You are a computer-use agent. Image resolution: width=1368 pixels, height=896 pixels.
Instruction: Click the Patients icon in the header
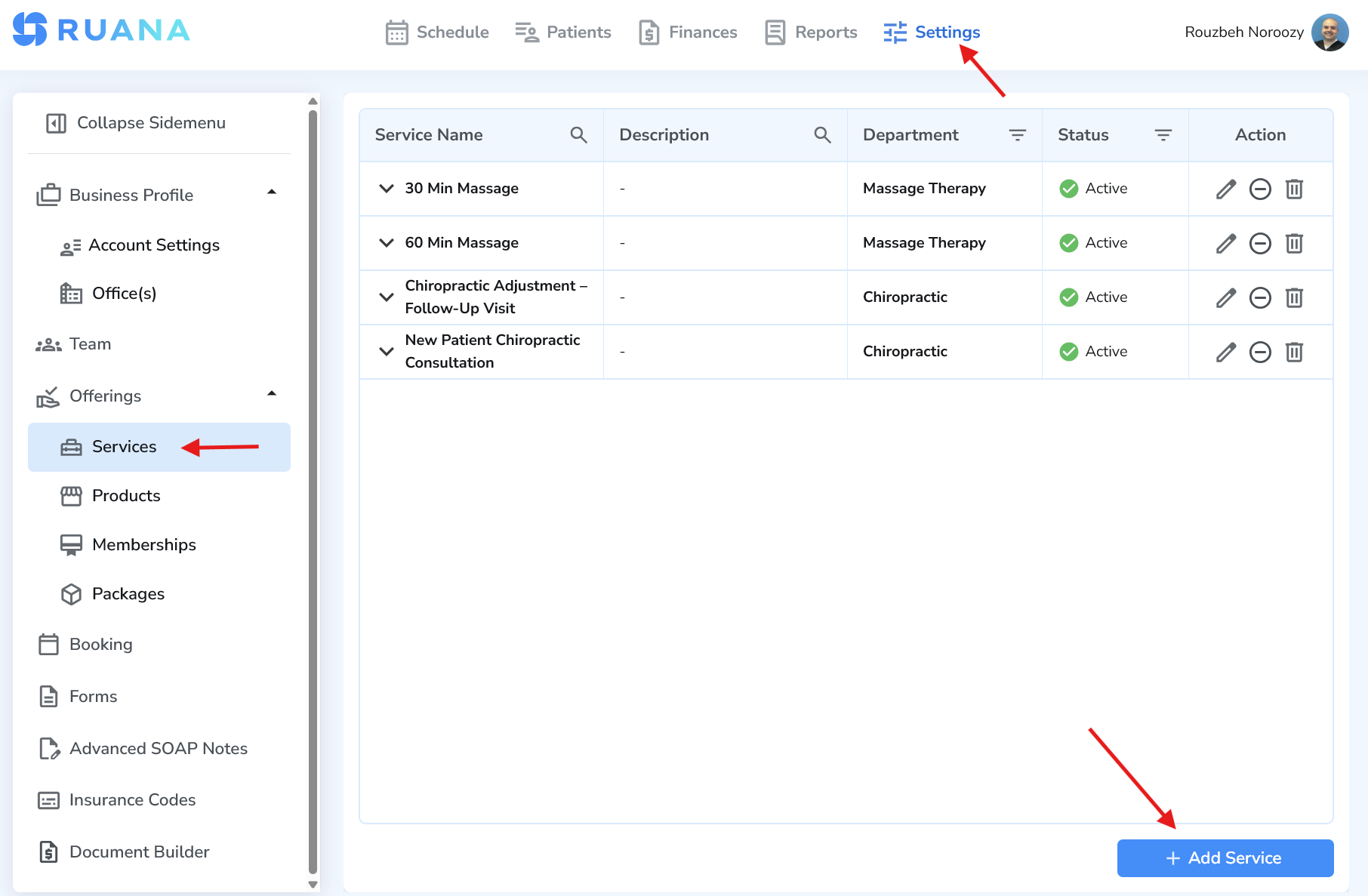click(525, 32)
